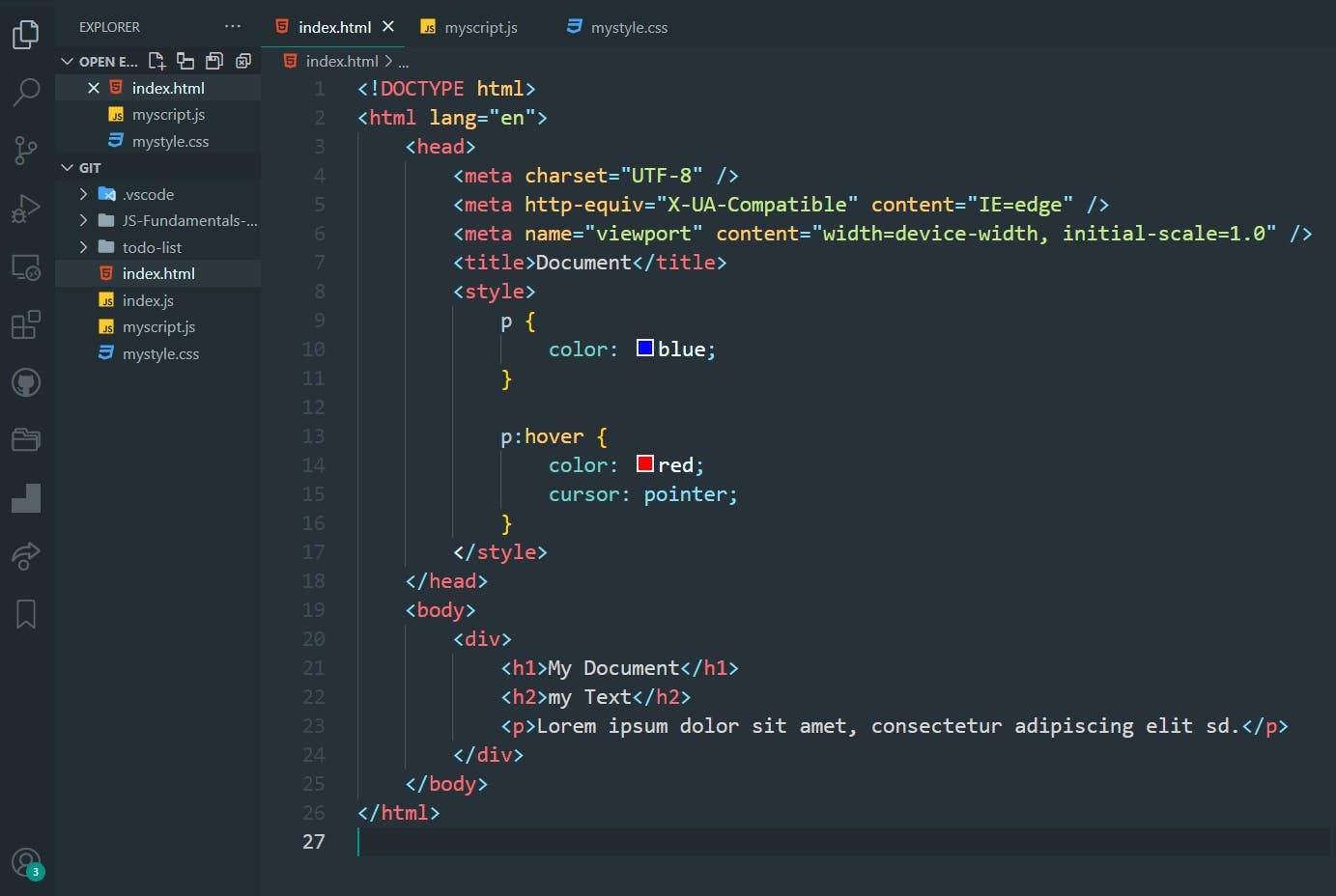Click the staircase icon in activity bar
The height and width of the screenshot is (896, 1336).
pos(26,498)
